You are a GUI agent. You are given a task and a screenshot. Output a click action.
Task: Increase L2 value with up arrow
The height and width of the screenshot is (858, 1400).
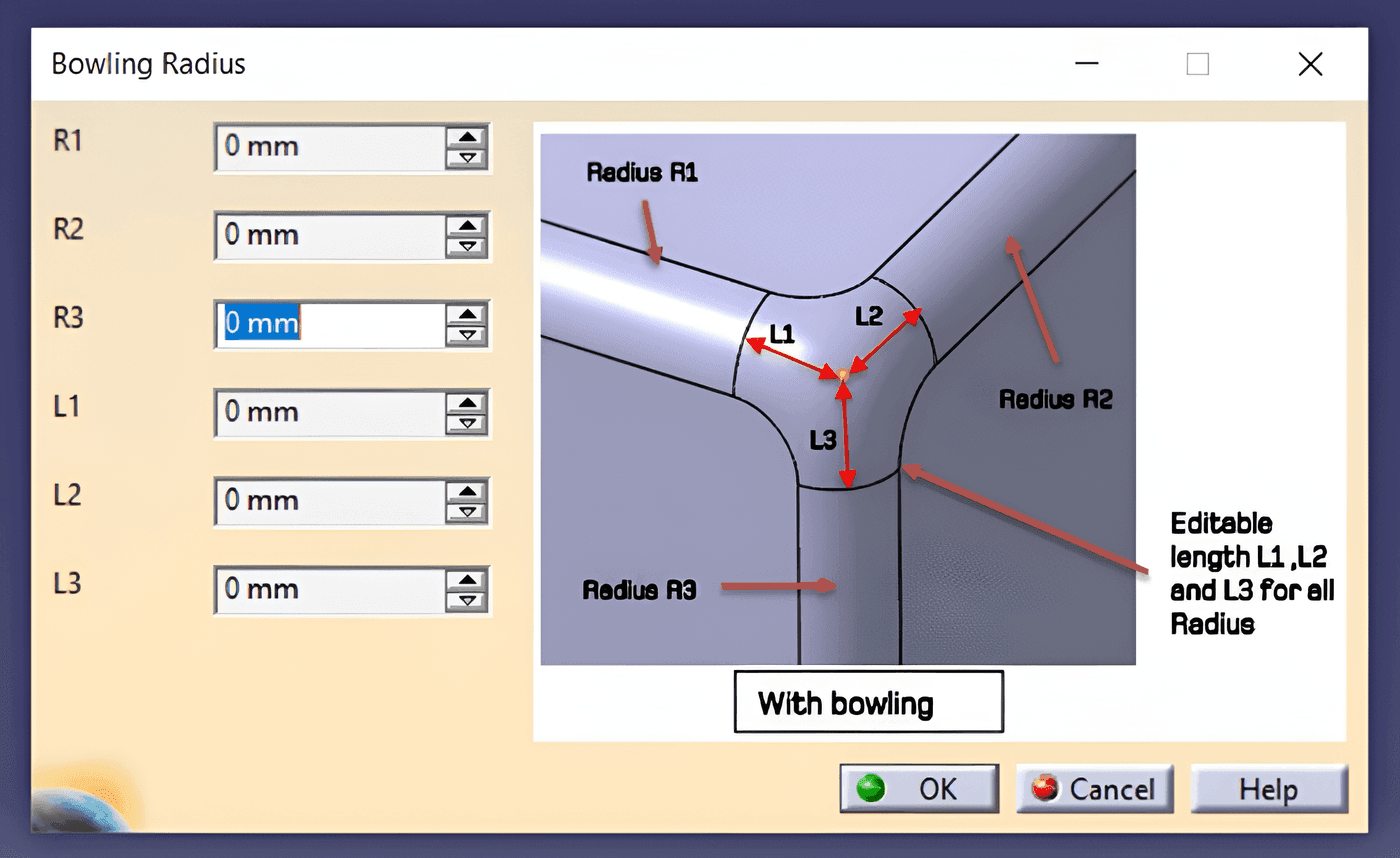coord(466,490)
